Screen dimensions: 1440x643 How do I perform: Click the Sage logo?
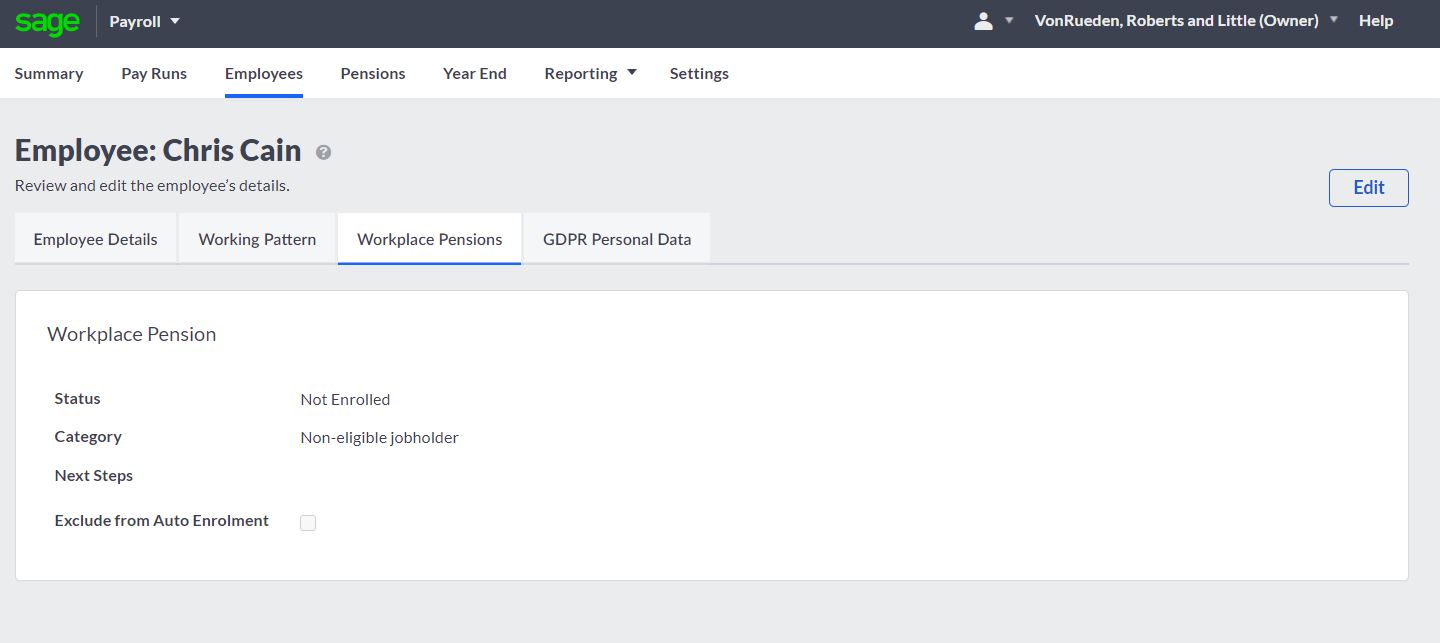47,22
